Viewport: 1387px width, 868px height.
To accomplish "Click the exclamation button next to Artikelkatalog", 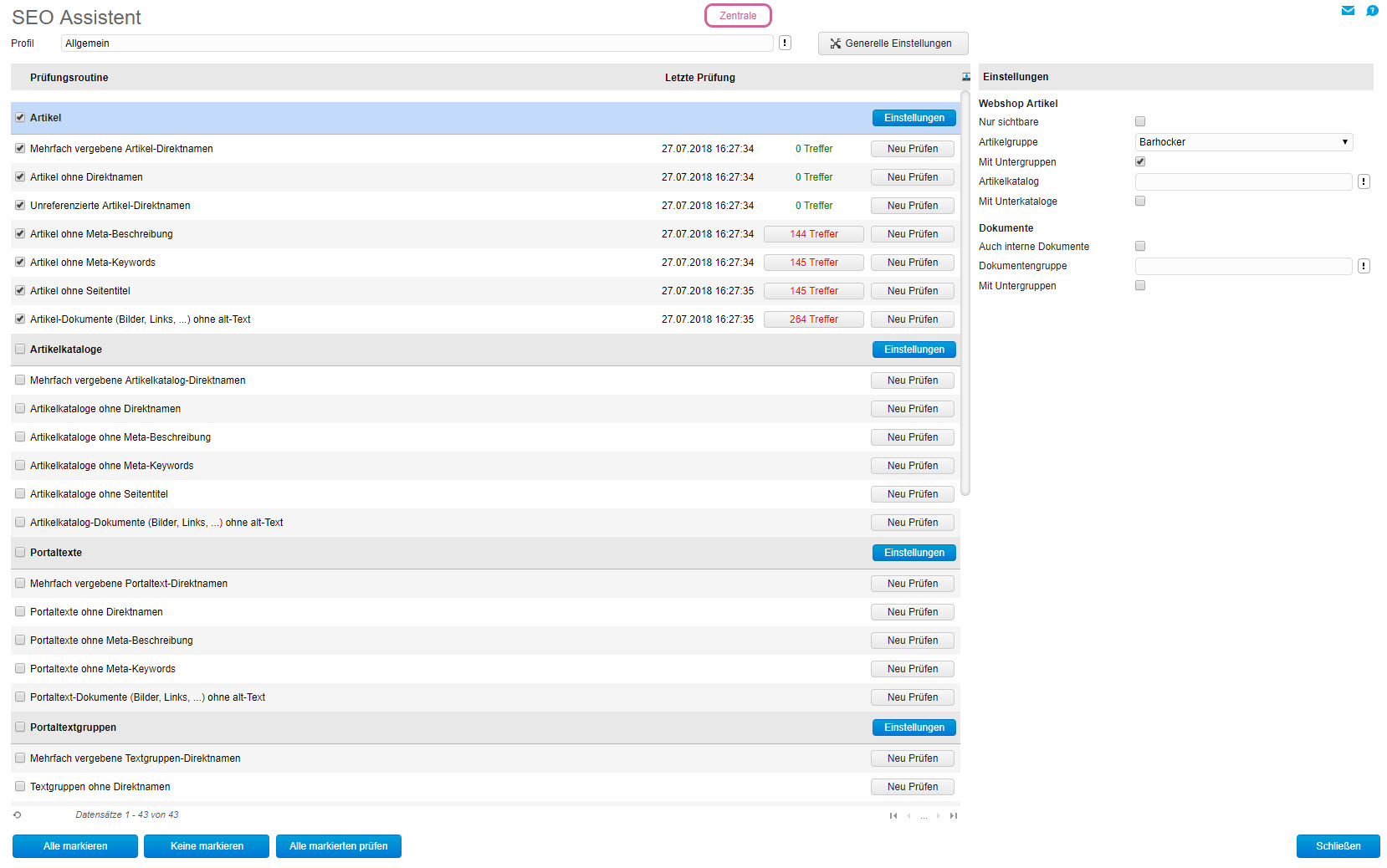I will pyautogui.click(x=1364, y=181).
